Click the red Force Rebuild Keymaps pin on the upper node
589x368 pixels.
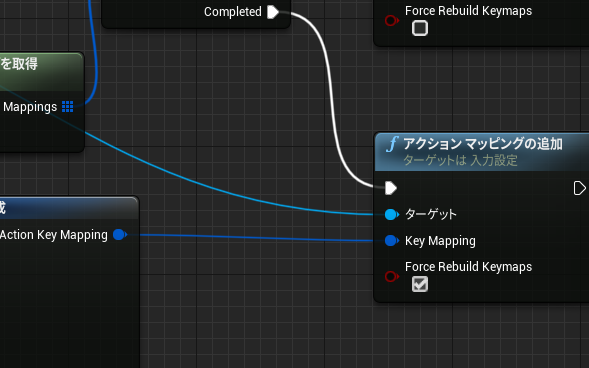392,20
